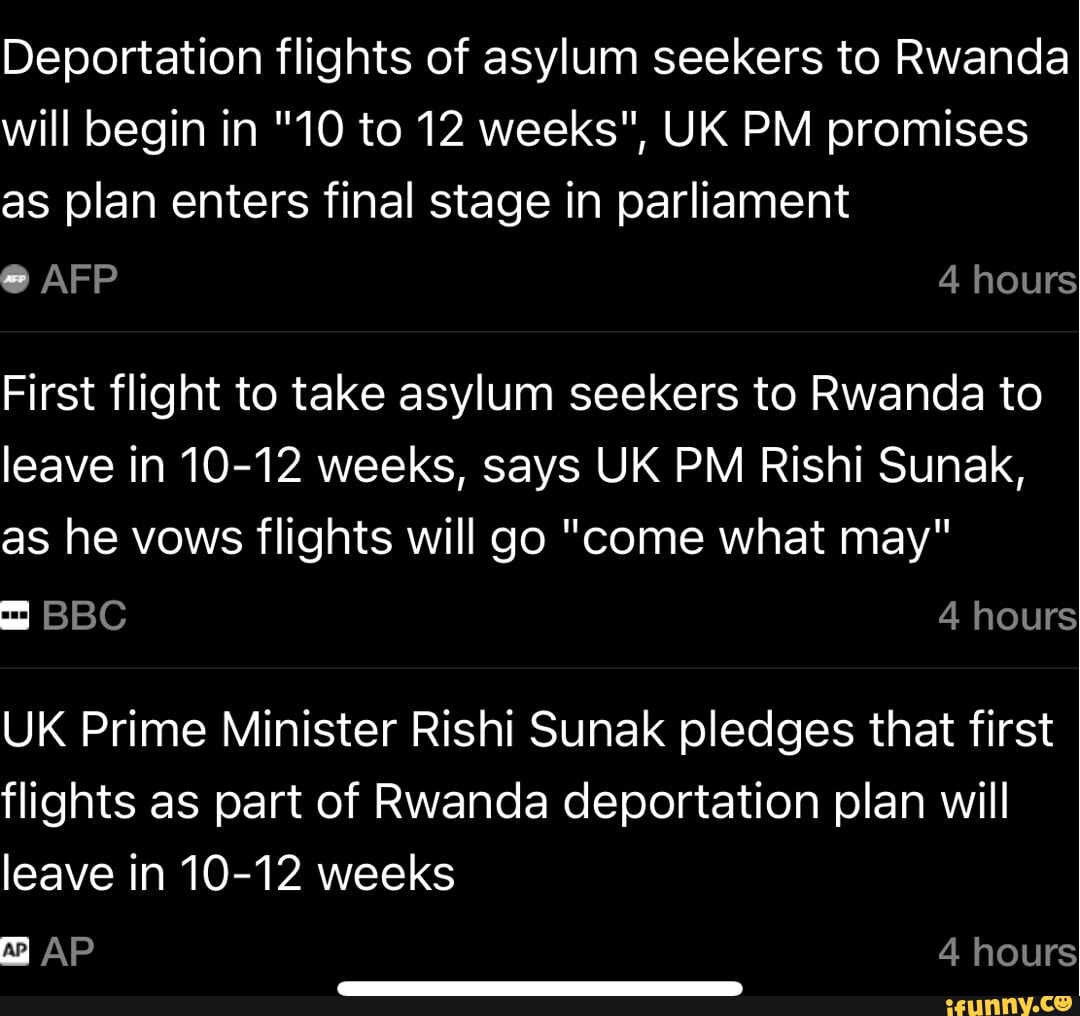Click the AP source name text
The width and height of the screenshot is (1080, 1016).
68,952
